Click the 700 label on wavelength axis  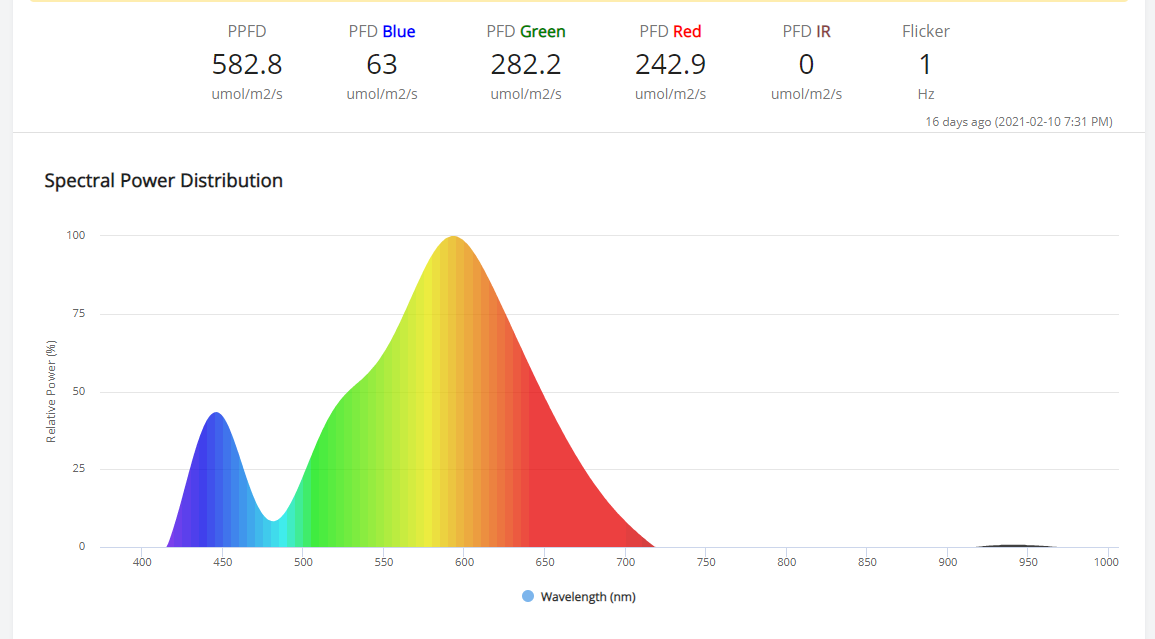(625, 562)
